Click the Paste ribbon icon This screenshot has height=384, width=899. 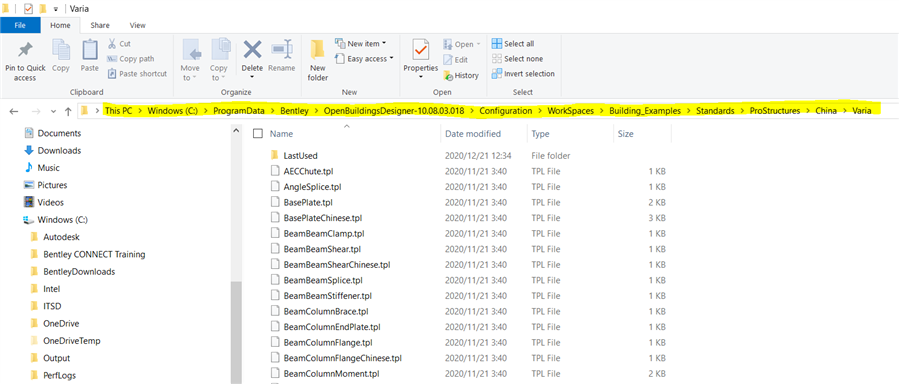pos(89,49)
